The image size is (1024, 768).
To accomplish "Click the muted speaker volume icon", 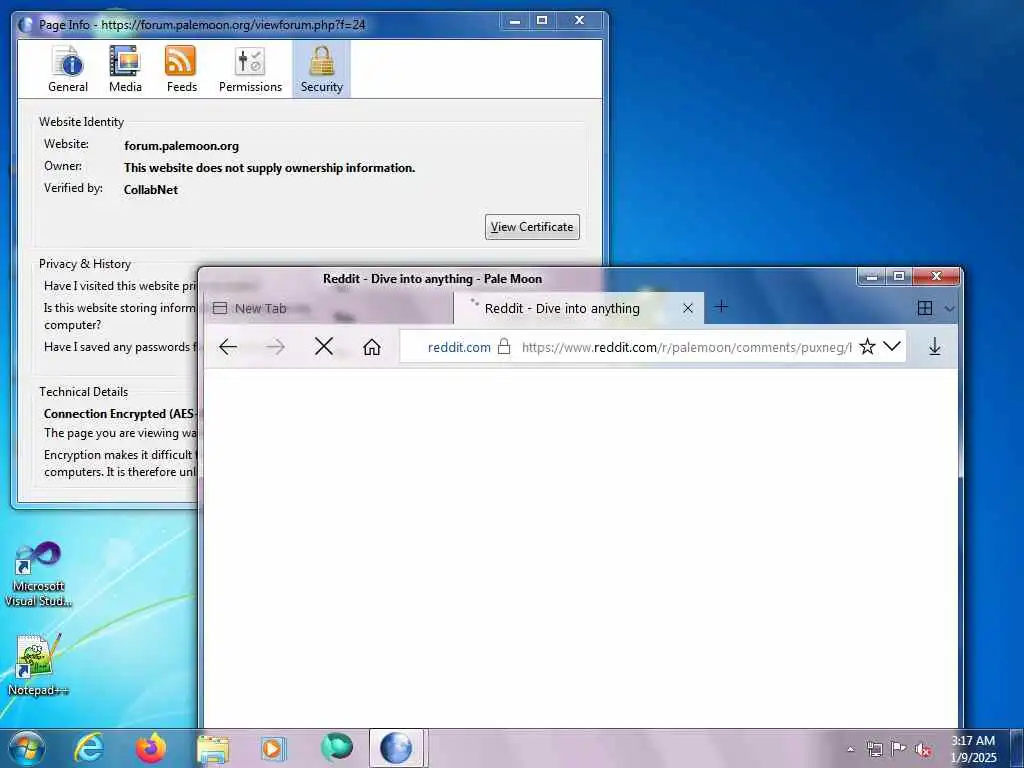I will (923, 750).
